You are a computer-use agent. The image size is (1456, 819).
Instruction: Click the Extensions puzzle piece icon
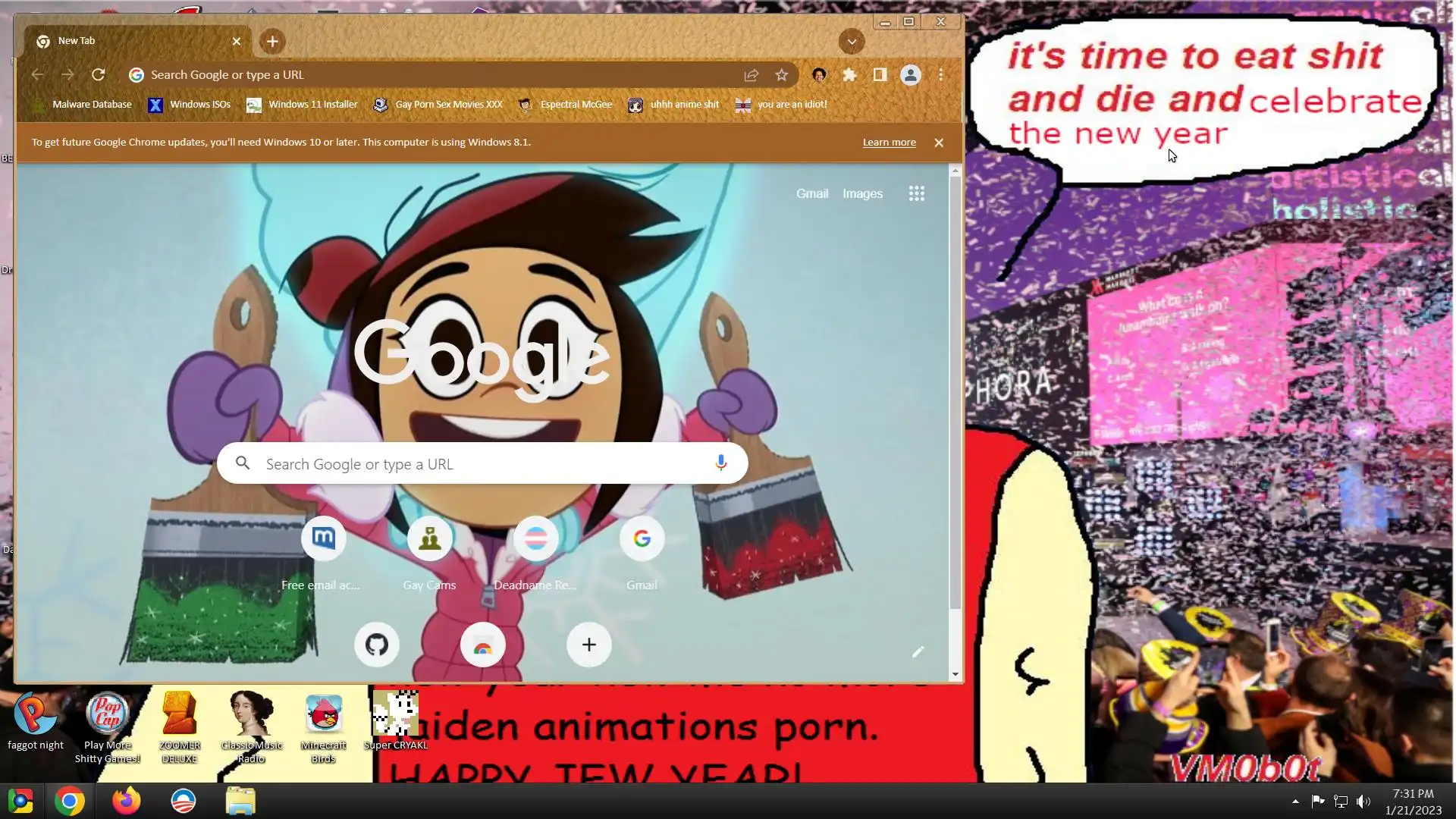pos(849,74)
